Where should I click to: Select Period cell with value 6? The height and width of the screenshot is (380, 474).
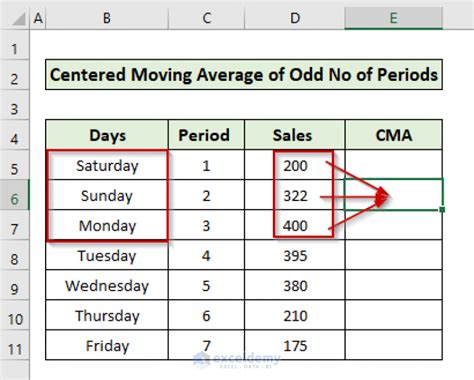click(x=207, y=315)
